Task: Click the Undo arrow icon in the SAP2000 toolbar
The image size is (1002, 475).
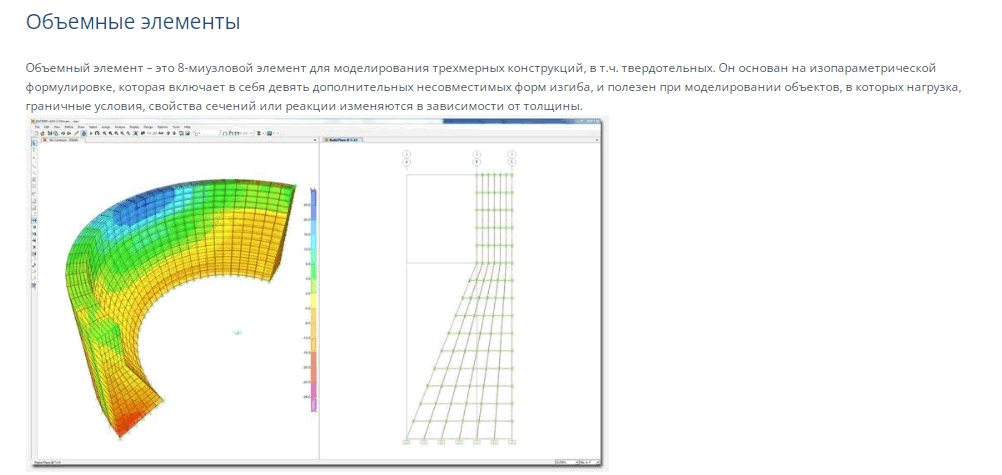Action: point(63,133)
